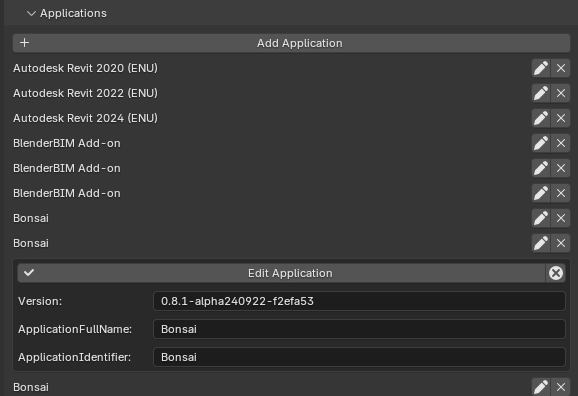This screenshot has width=578, height=396.
Task: Edit Autodesk Revit 2020 (ENU) with pencil icon
Action: tap(541, 68)
